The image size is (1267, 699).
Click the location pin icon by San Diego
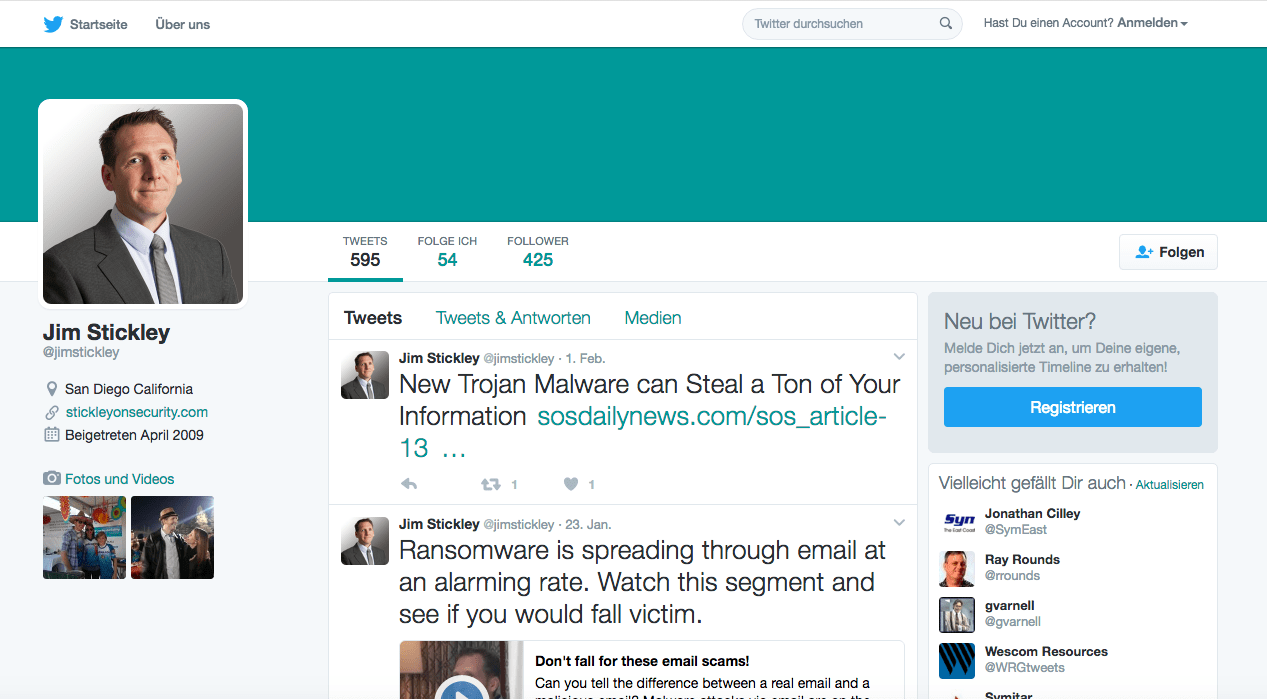pos(52,389)
